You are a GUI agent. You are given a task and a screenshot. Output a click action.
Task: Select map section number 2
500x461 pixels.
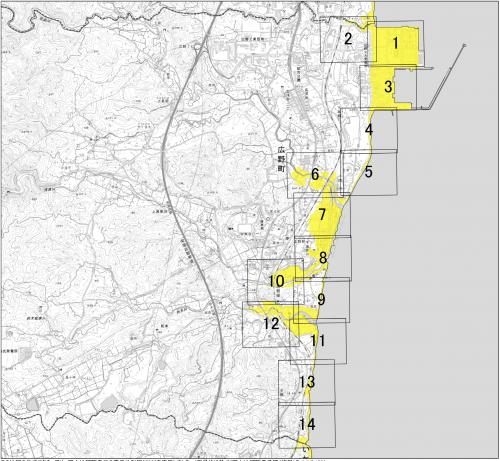(348, 39)
